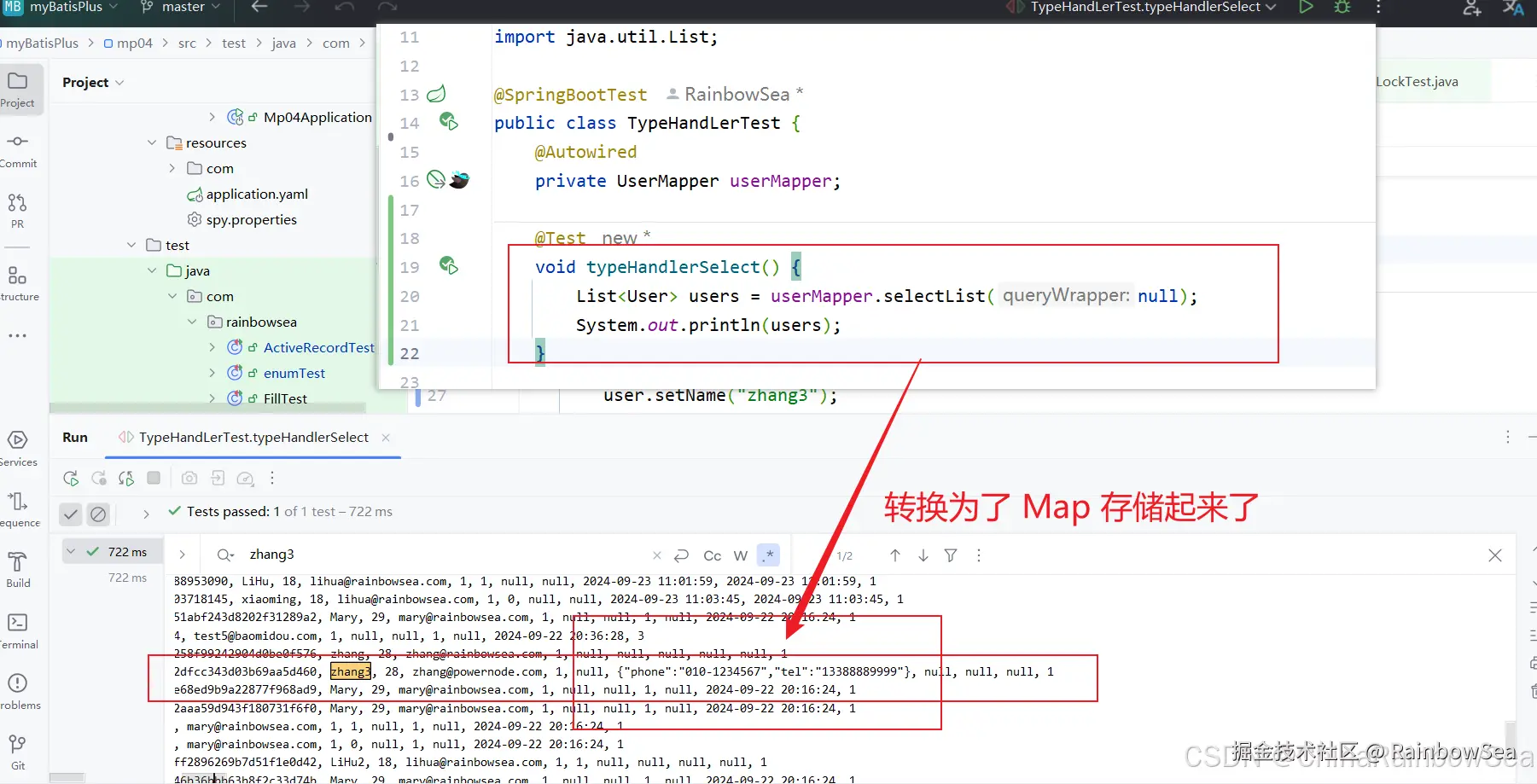Viewport: 1537px width, 784px height.
Task: Open search history dropdown magnifier
Action: pos(225,555)
